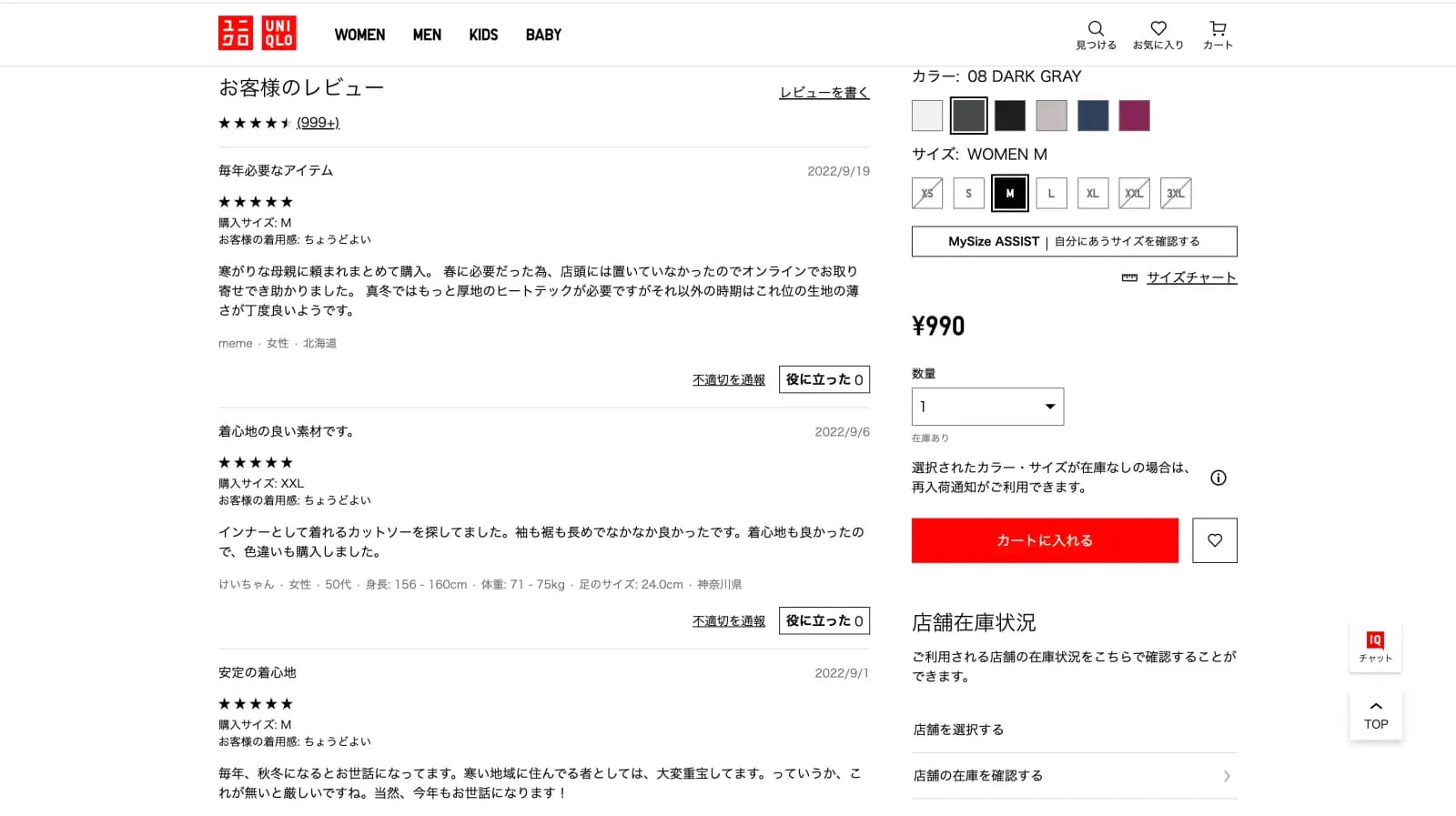Pick size XL option
Viewport: 1456px width, 816px height.
tap(1092, 193)
